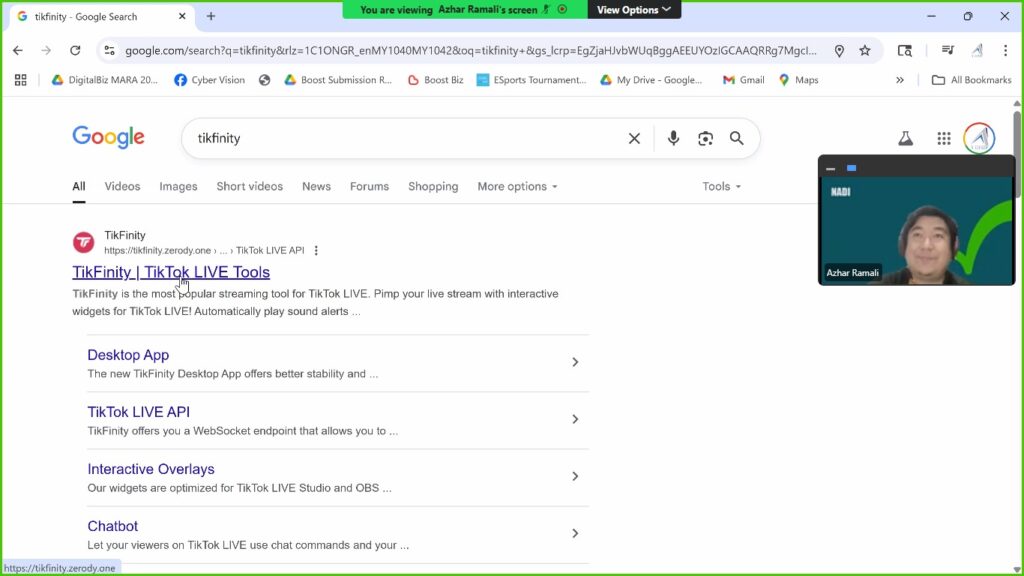Clear the search box with X icon
This screenshot has width=1024, height=576.
(634, 139)
